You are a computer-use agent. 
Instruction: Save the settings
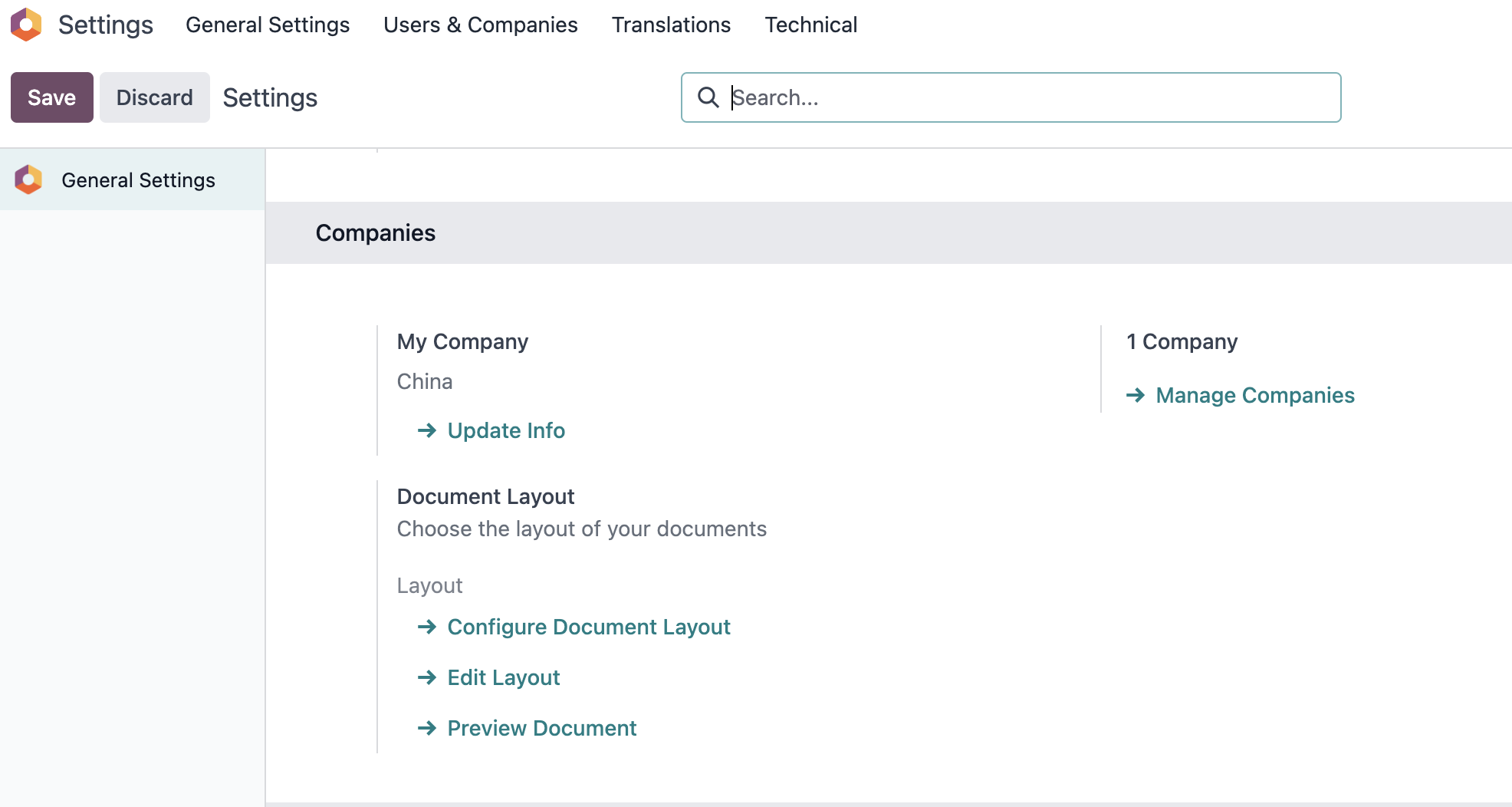52,97
